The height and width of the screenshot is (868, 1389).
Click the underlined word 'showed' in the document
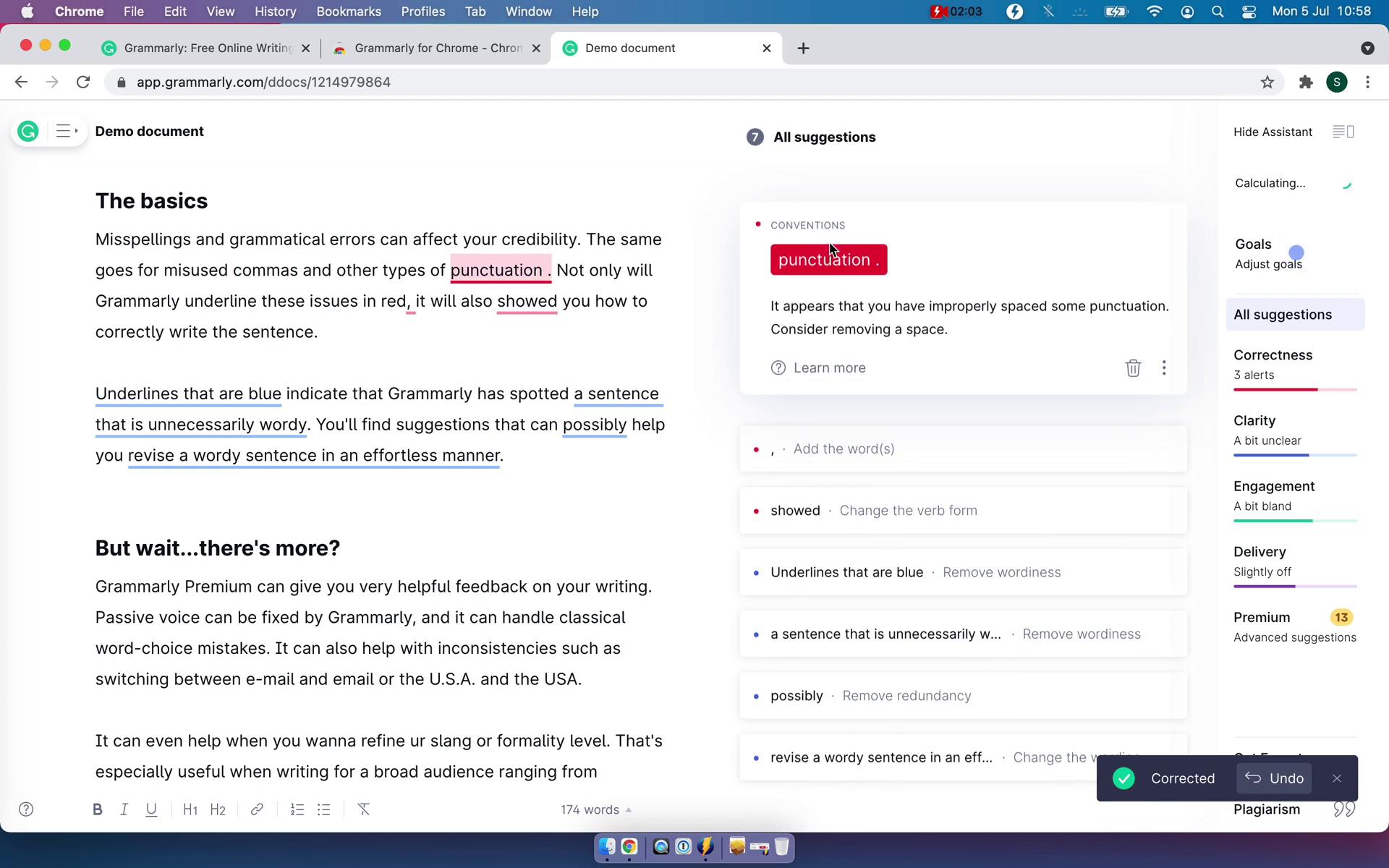527,301
